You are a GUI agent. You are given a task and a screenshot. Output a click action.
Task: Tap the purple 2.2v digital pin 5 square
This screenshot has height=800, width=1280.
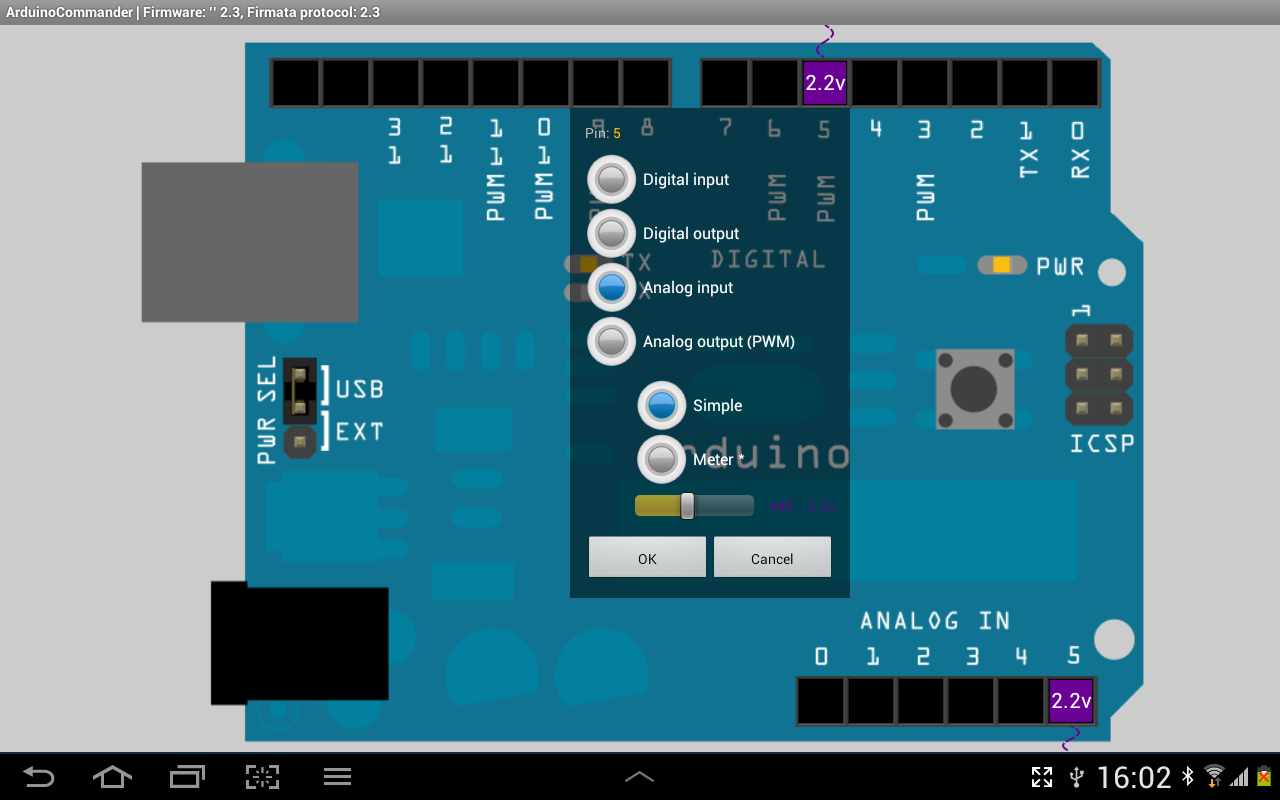pyautogui.click(x=825, y=83)
